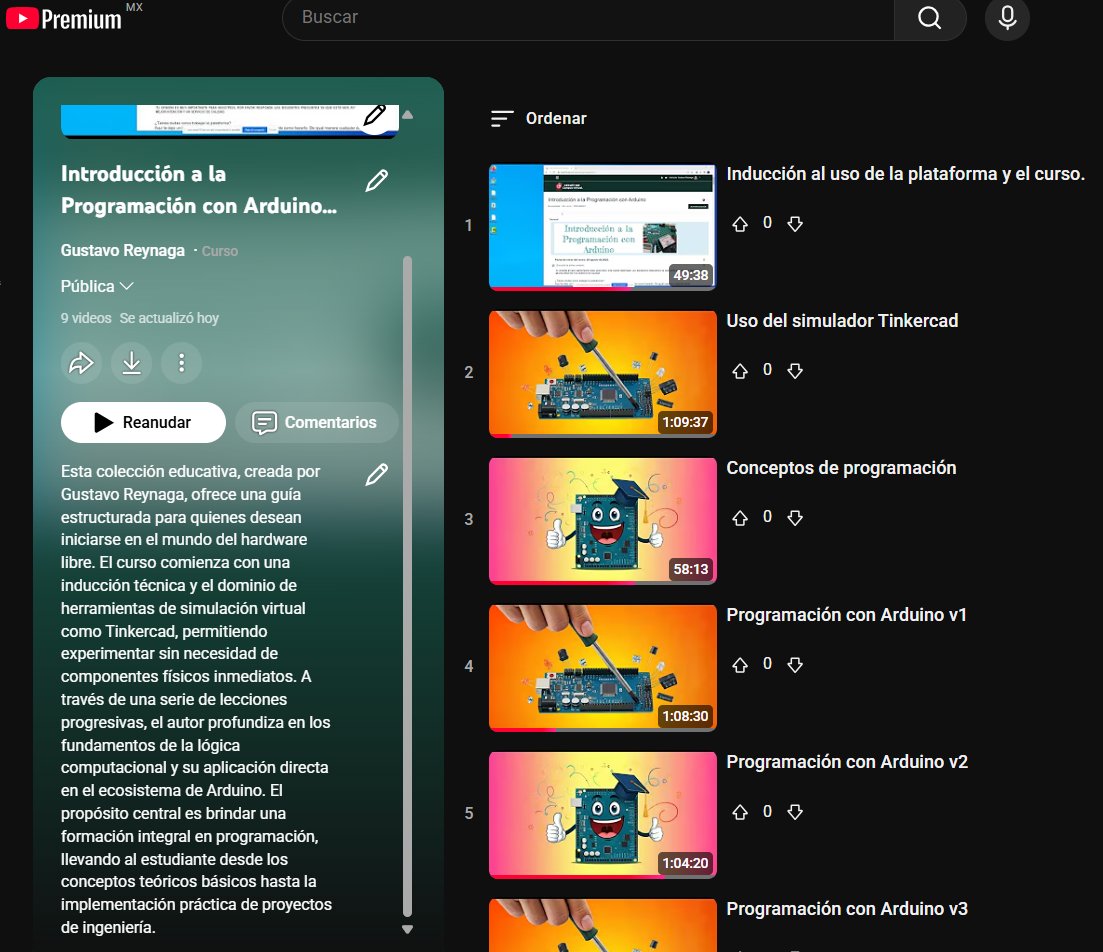Click the magnifying glass search button
Viewport: 1103px width, 952px height.
click(x=929, y=18)
